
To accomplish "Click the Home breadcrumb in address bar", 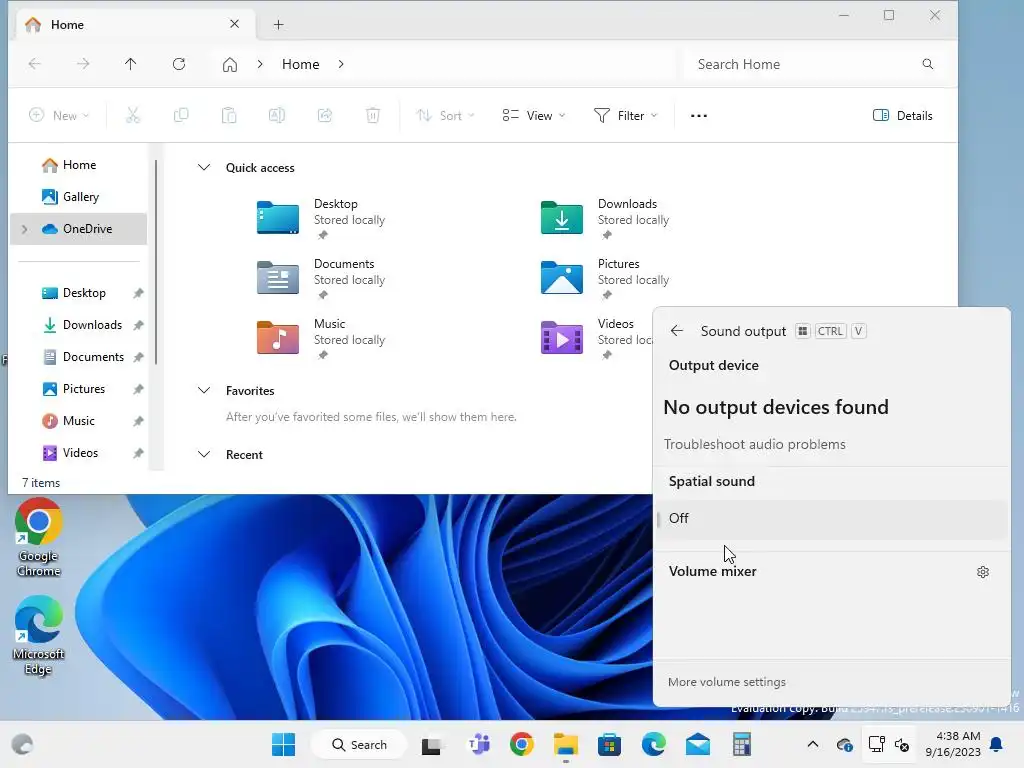I will click(300, 64).
